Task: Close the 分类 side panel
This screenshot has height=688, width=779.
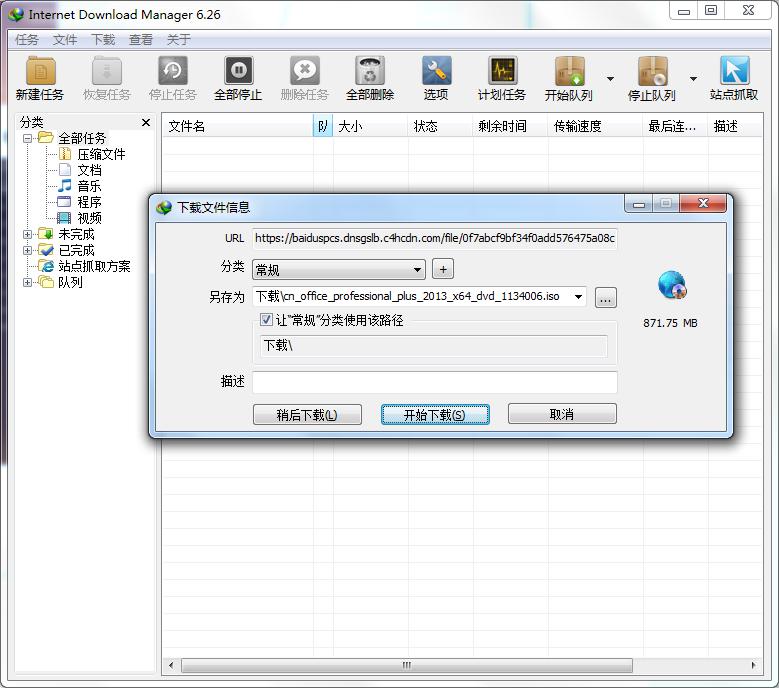Action: tap(146, 122)
